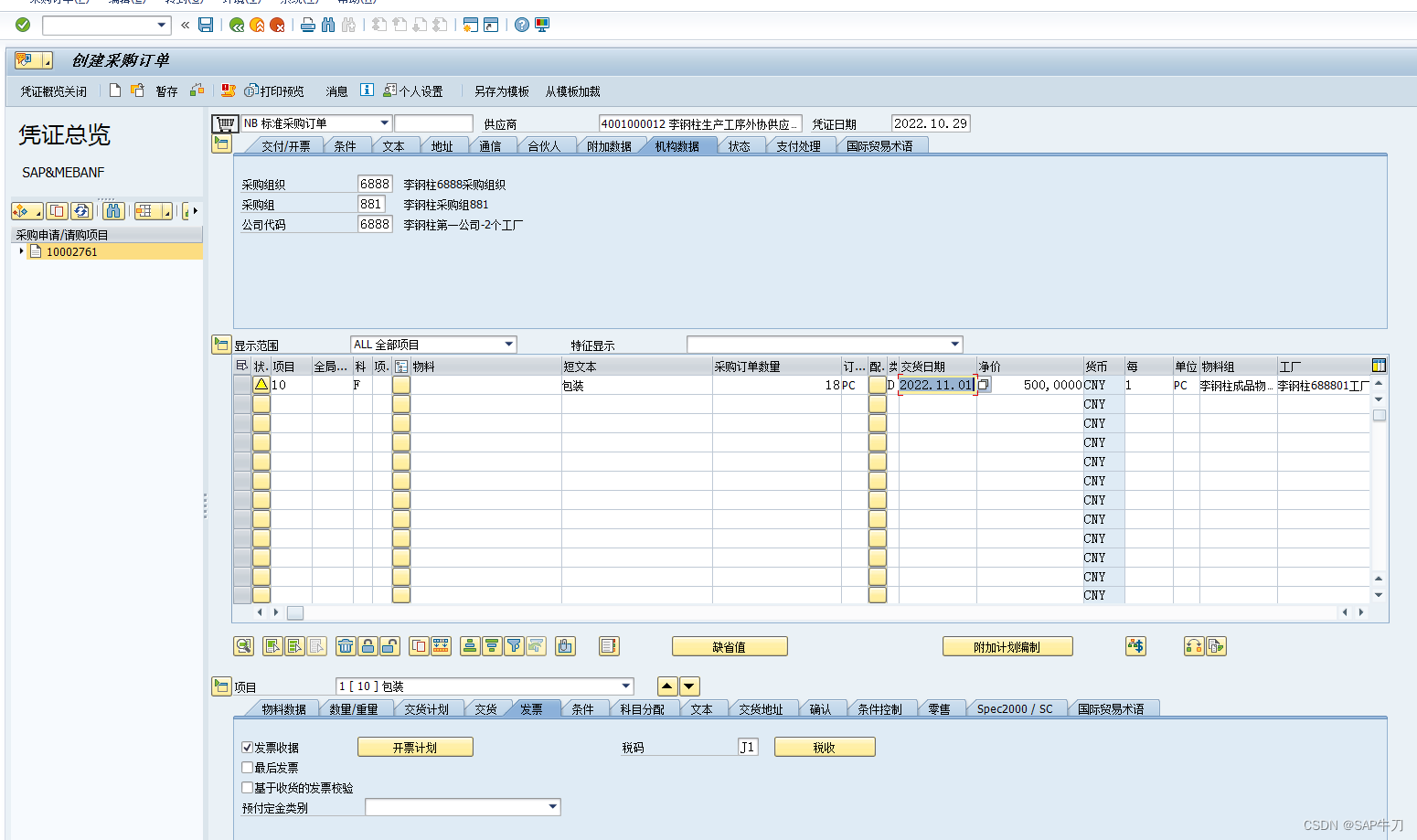Click the green Back arrow icon
The height and width of the screenshot is (840, 1417).
click(x=237, y=25)
